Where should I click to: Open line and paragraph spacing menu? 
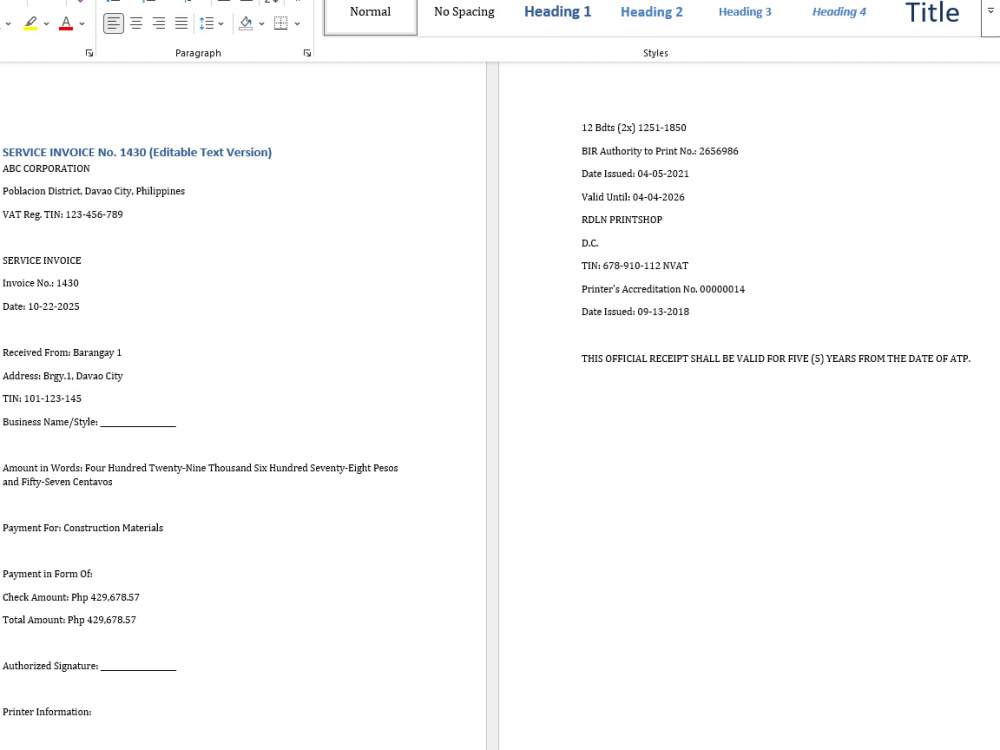pos(207,24)
